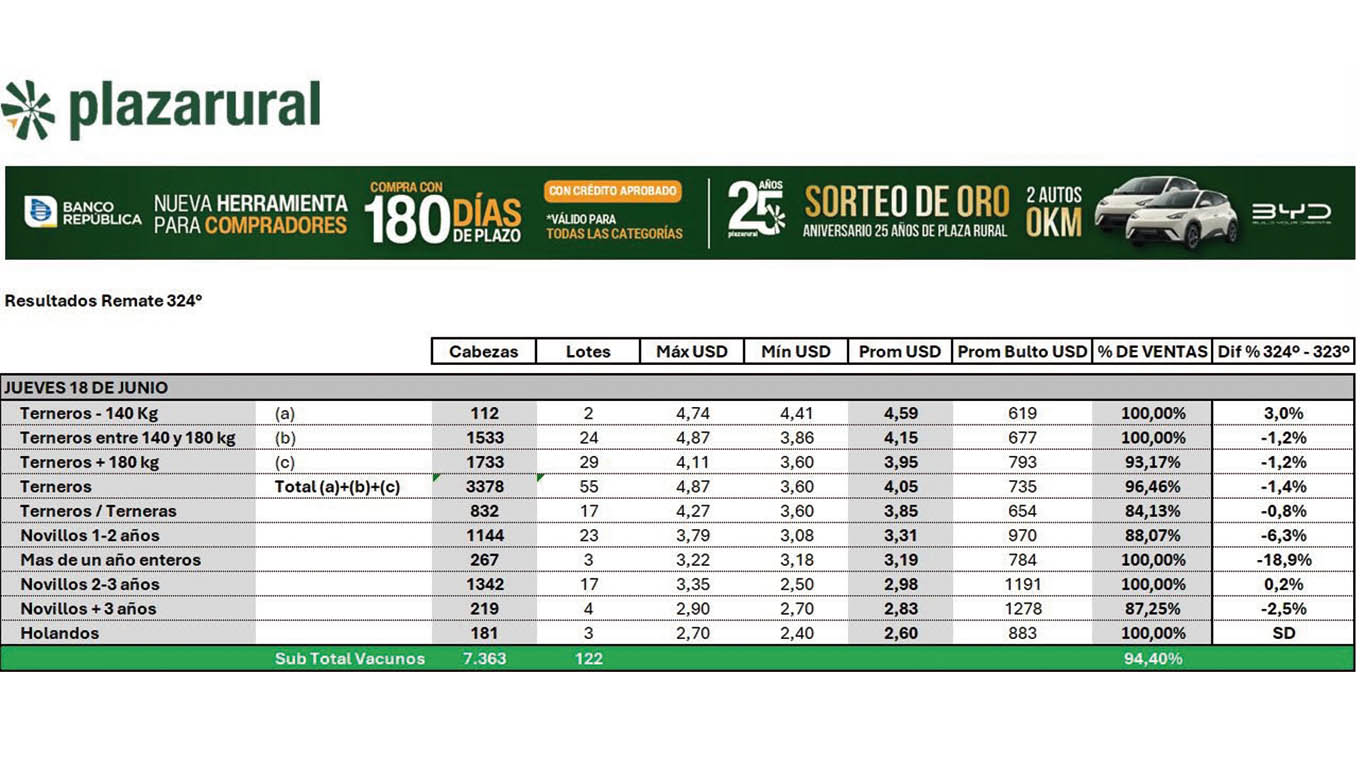Click Prom USD value 3,31
This screenshot has height=762, width=1360.
(x=900, y=535)
